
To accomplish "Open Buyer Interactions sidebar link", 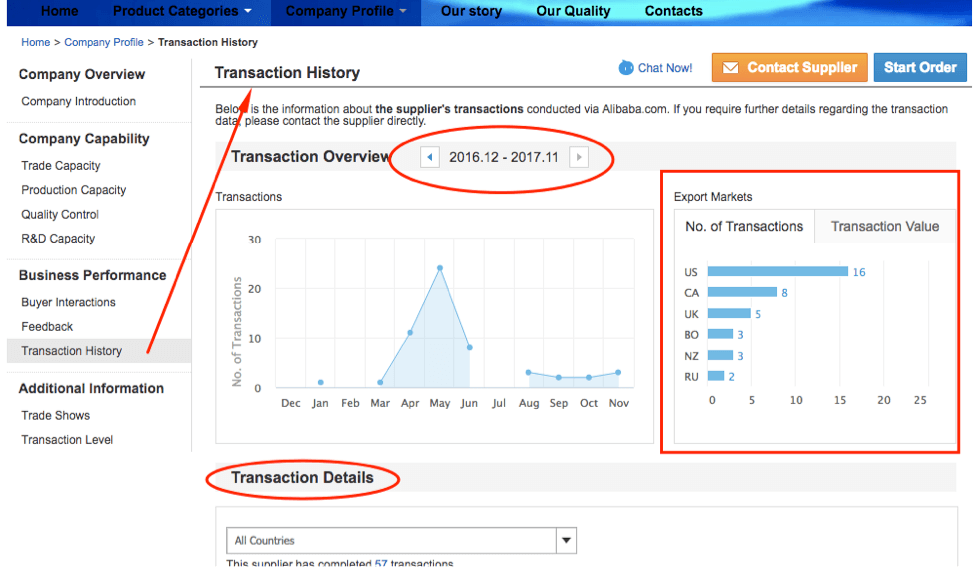I will point(68,302).
